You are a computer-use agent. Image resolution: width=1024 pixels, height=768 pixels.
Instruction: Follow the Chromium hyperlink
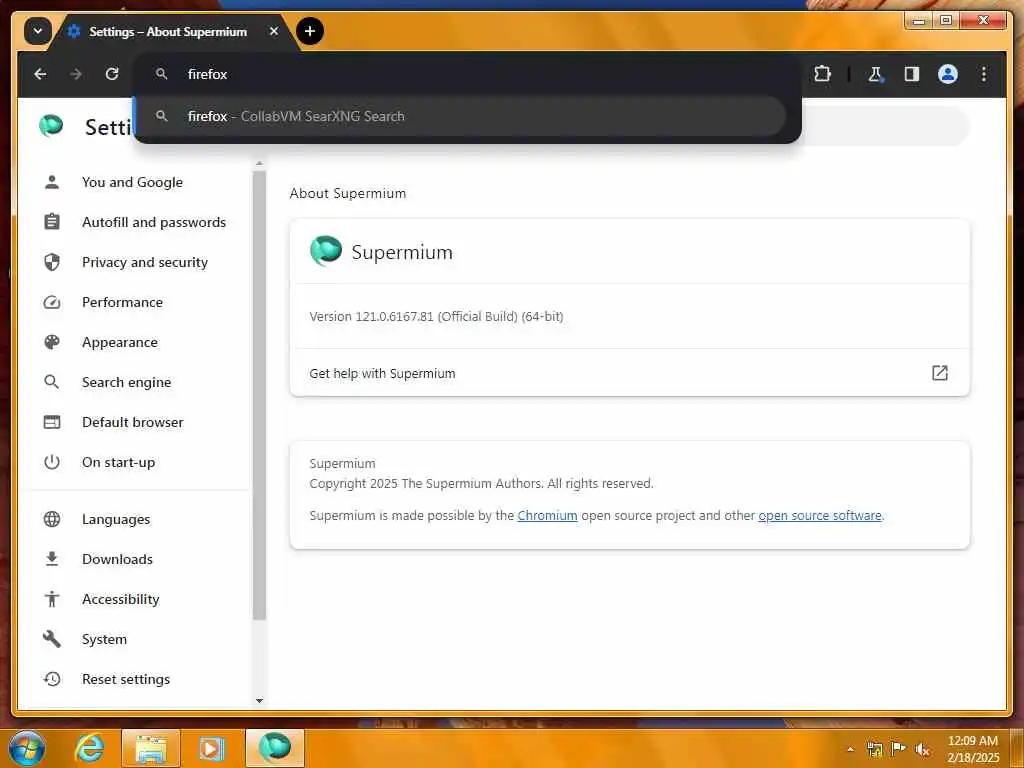click(x=547, y=515)
